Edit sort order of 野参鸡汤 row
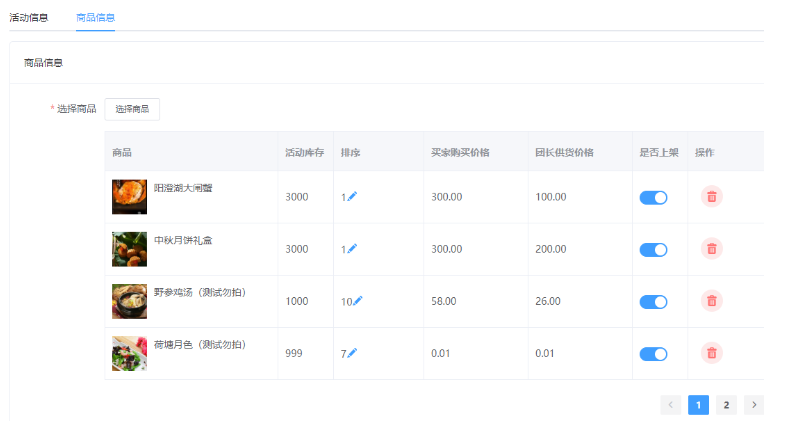 coord(358,301)
